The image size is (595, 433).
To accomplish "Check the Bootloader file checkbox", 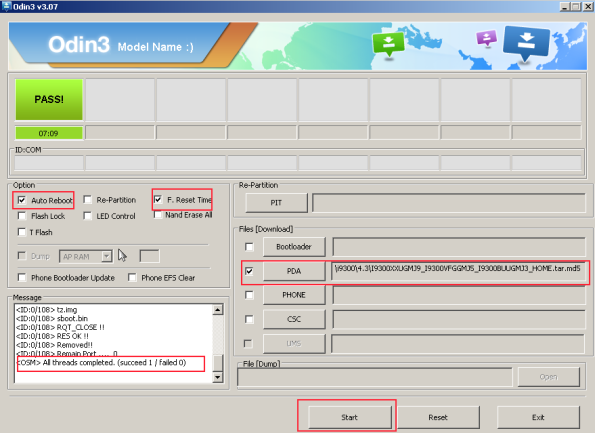I will click(x=249, y=247).
